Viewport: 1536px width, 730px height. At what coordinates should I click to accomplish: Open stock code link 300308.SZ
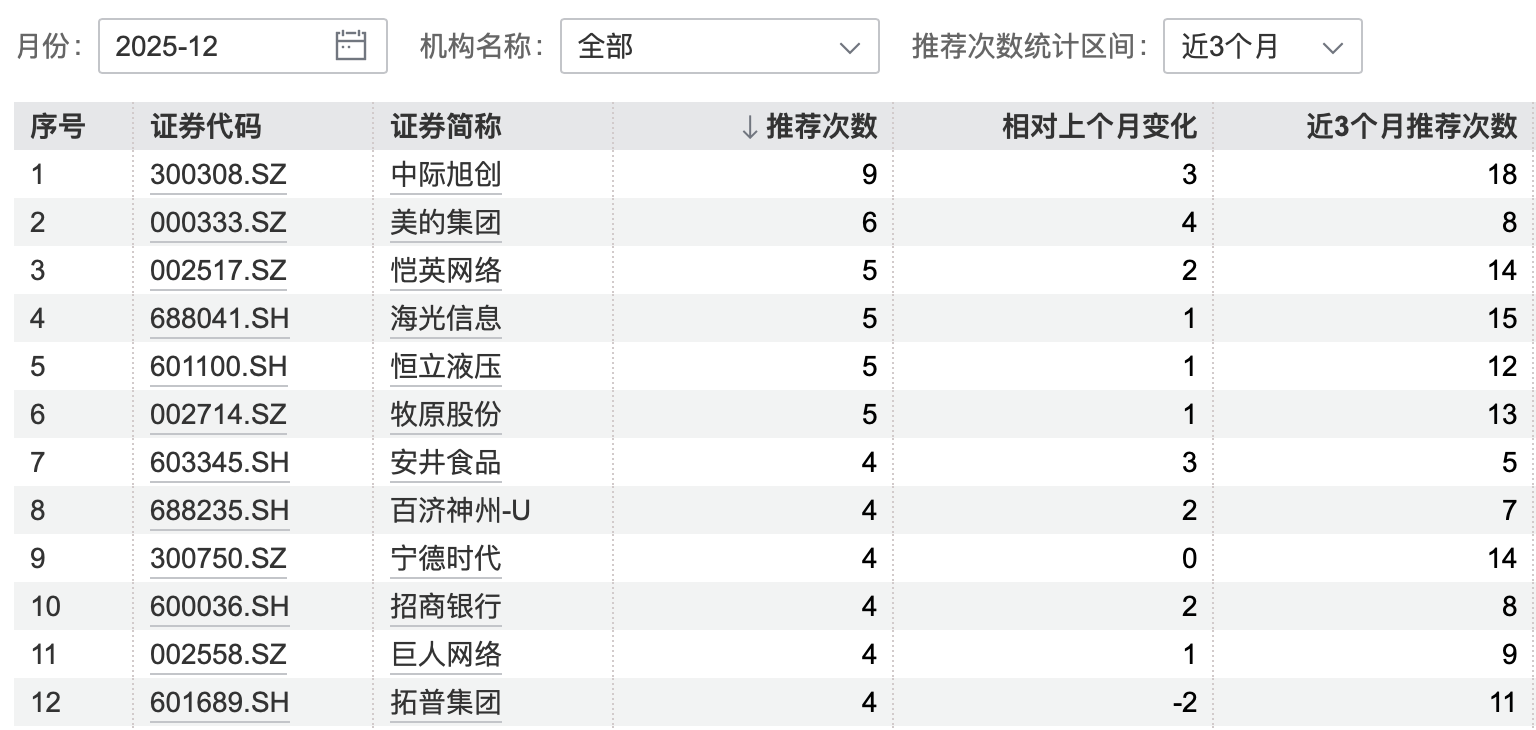pos(218,175)
